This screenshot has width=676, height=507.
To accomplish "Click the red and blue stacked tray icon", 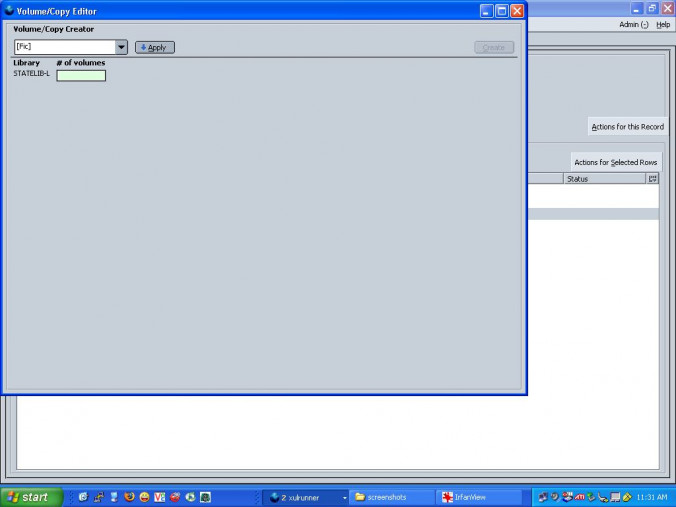I will tap(567, 497).
